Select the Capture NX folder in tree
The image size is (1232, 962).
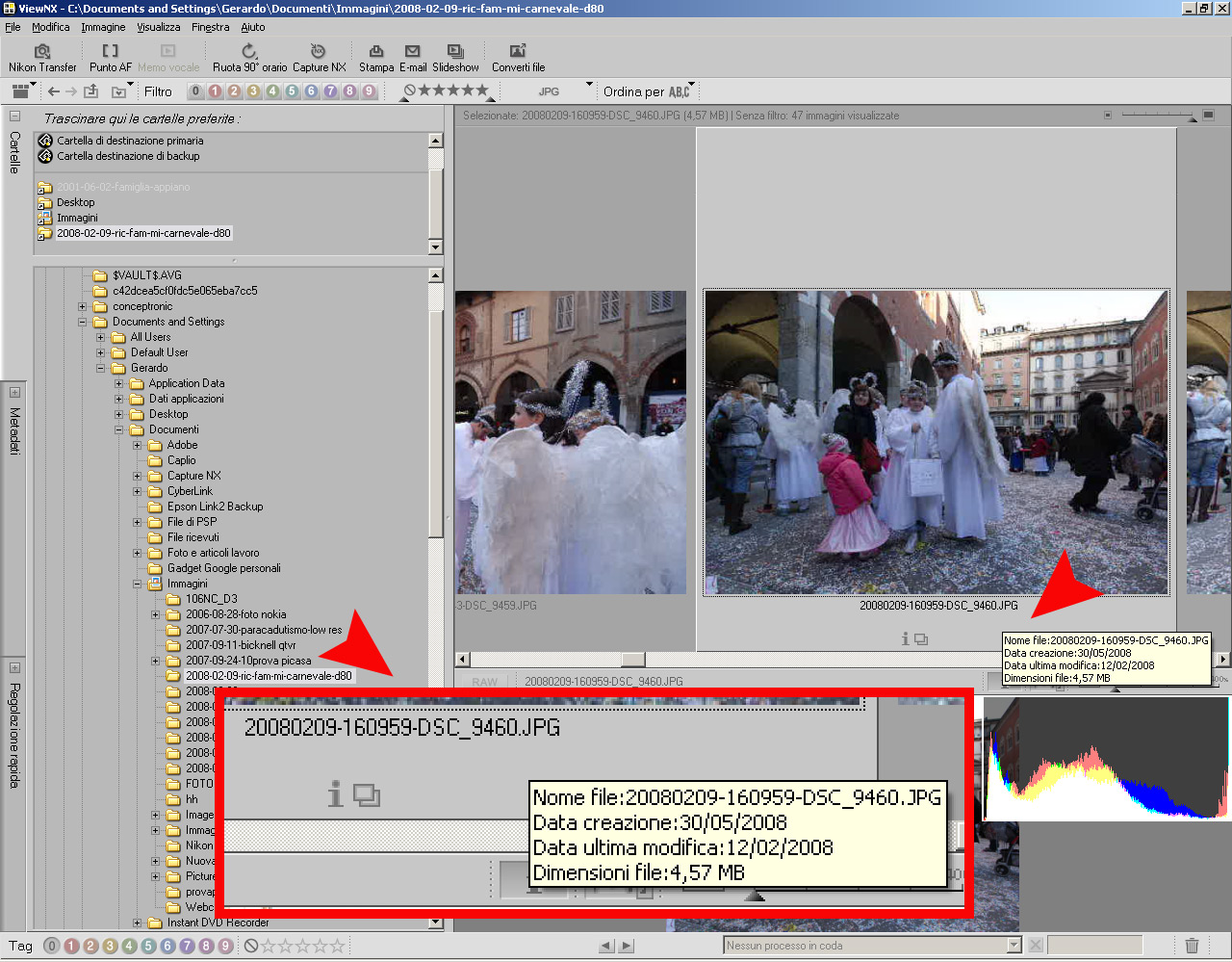point(193,476)
